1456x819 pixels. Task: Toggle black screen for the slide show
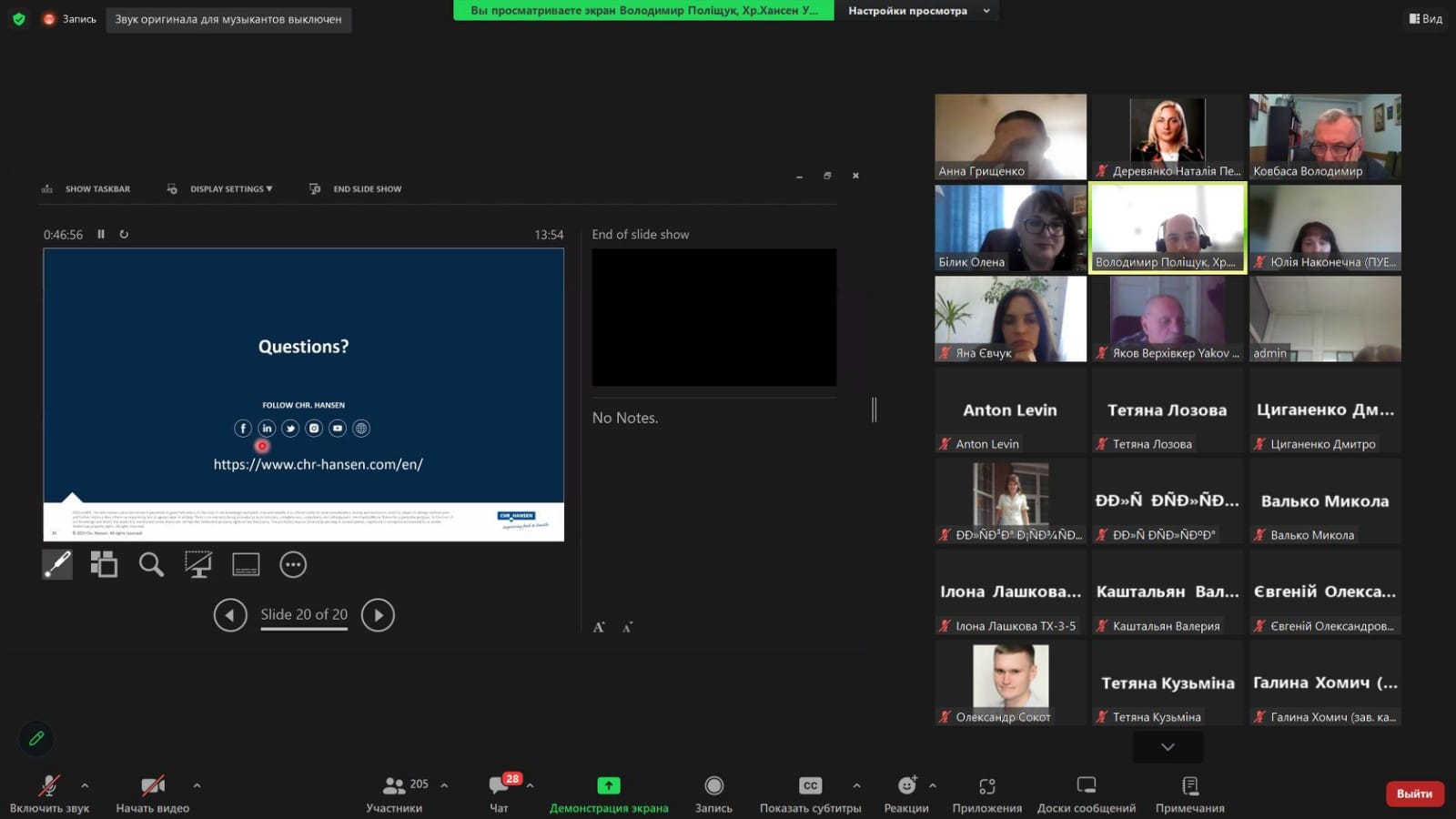pyautogui.click(x=198, y=564)
